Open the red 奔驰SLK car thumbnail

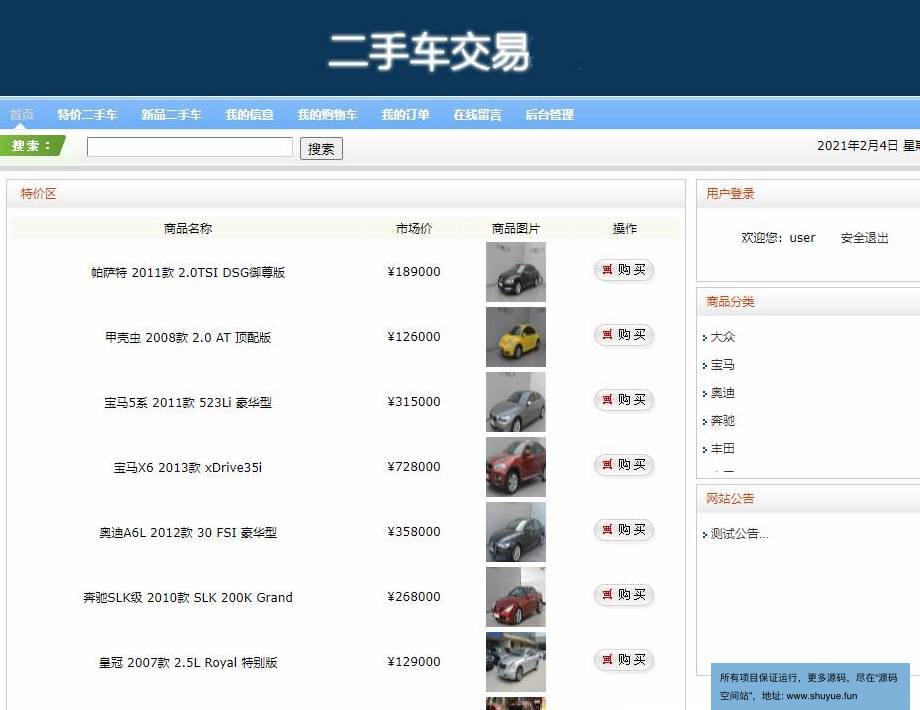[x=516, y=597]
